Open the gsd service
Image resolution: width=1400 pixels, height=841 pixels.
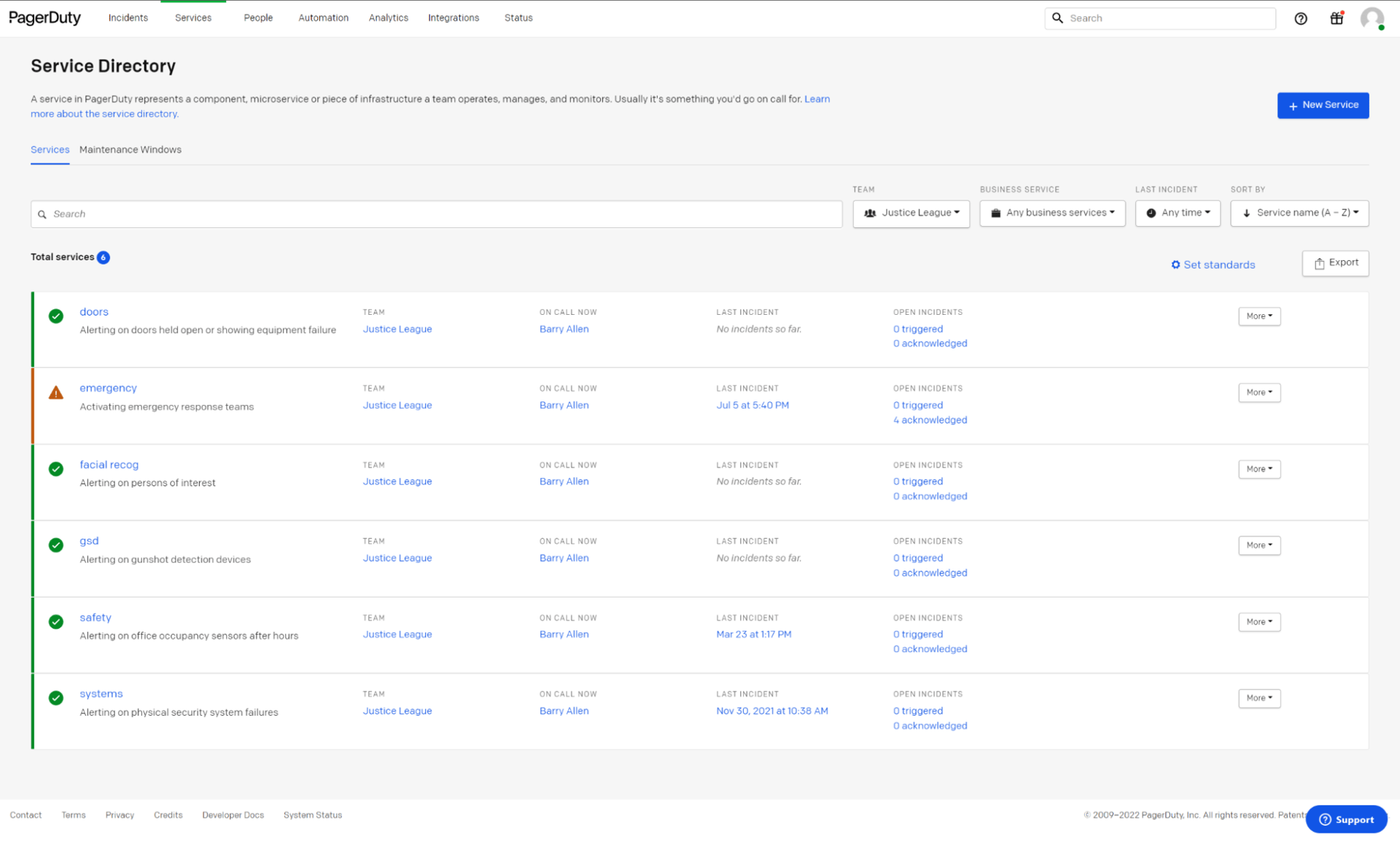(89, 541)
